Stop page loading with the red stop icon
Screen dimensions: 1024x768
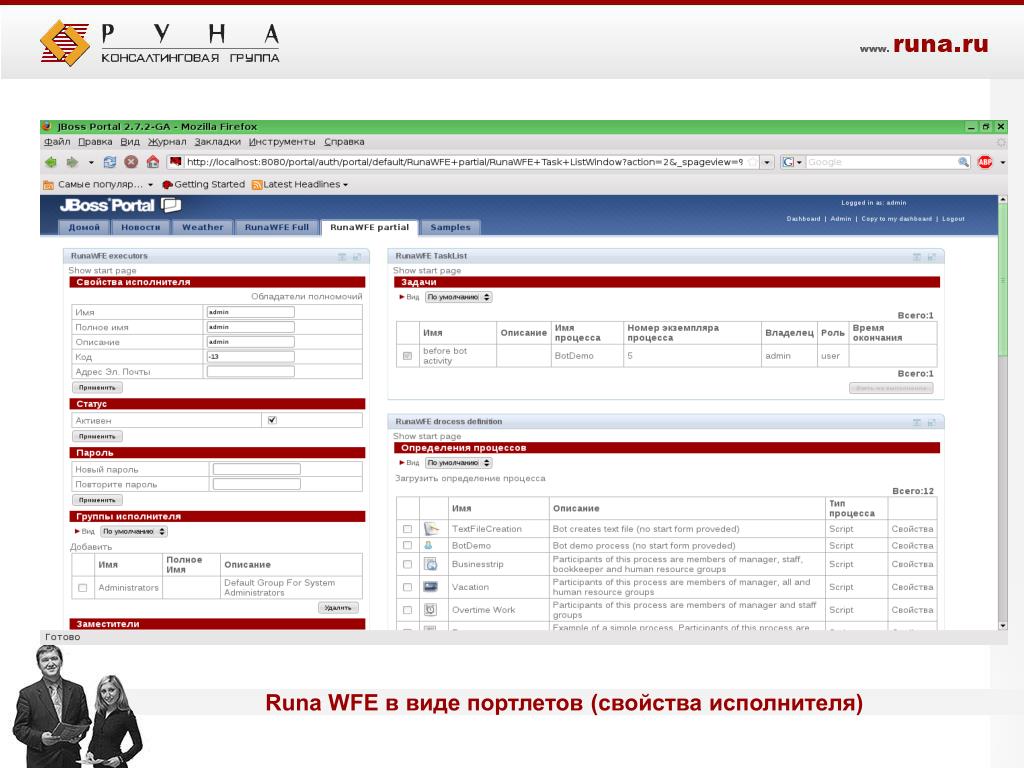pos(131,162)
